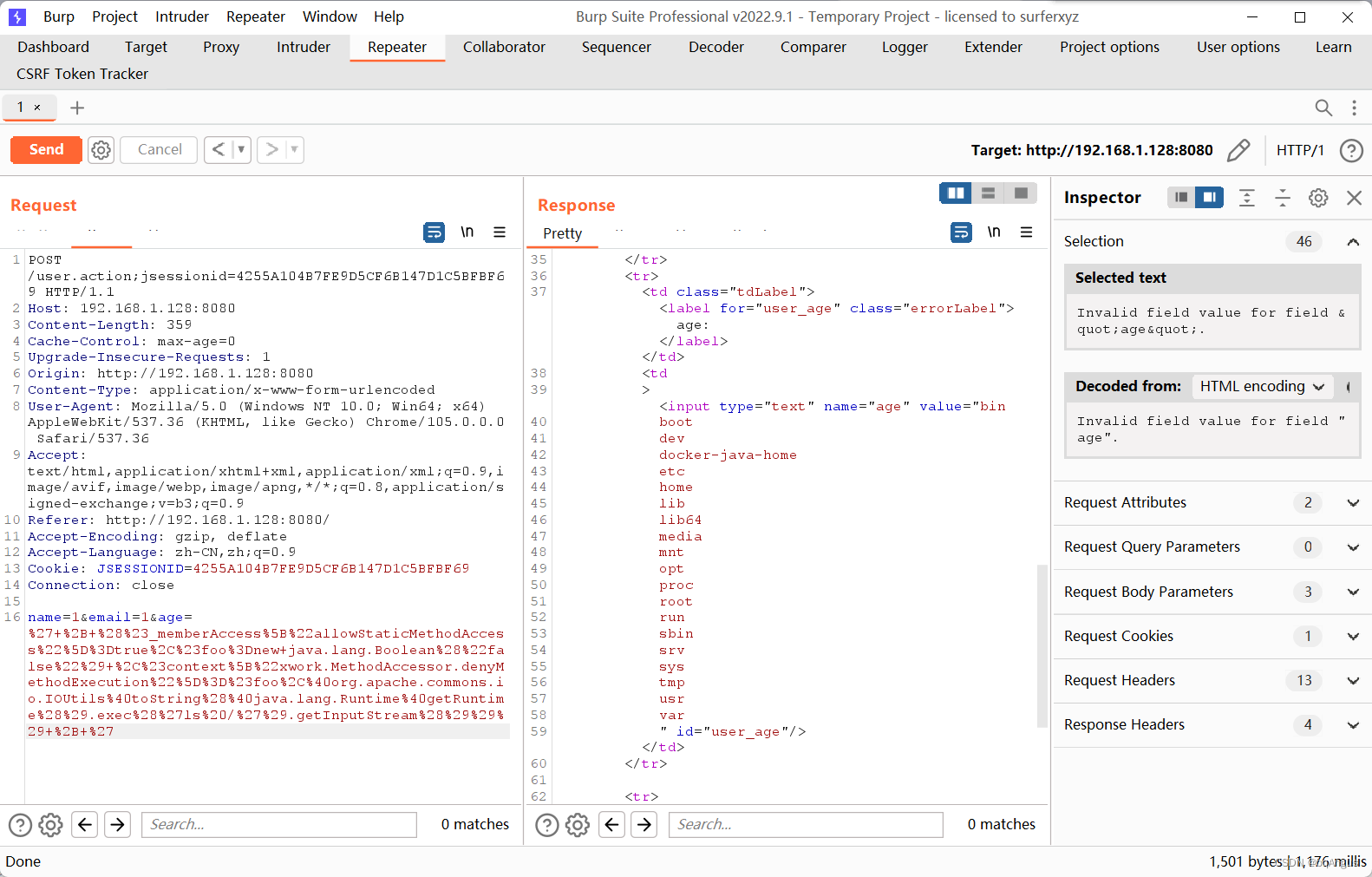
Task: Open Inspector settings gear
Action: tap(1318, 198)
